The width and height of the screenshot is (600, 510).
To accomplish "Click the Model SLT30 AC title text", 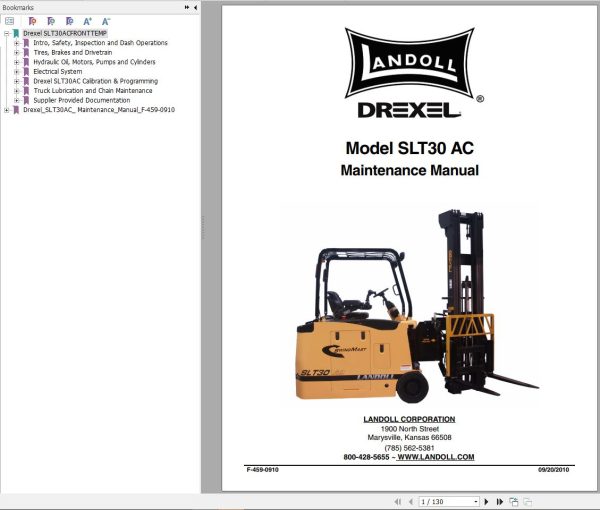I will pos(409,148).
